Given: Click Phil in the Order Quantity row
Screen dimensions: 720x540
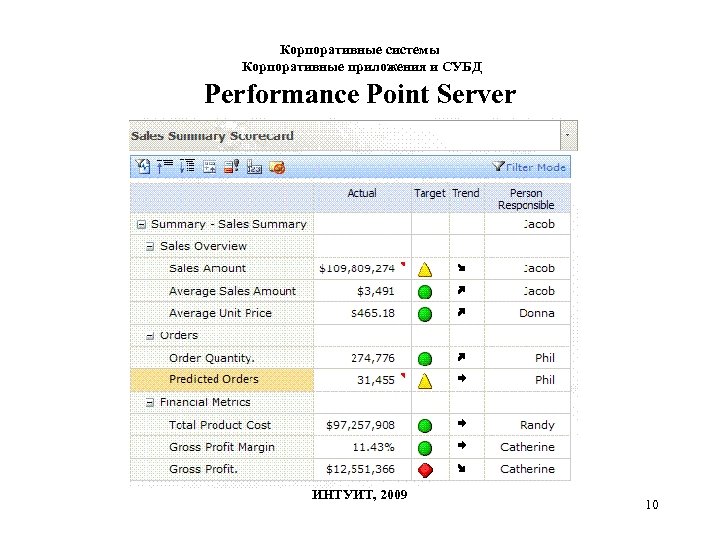Looking at the screenshot, I should coord(545,358).
